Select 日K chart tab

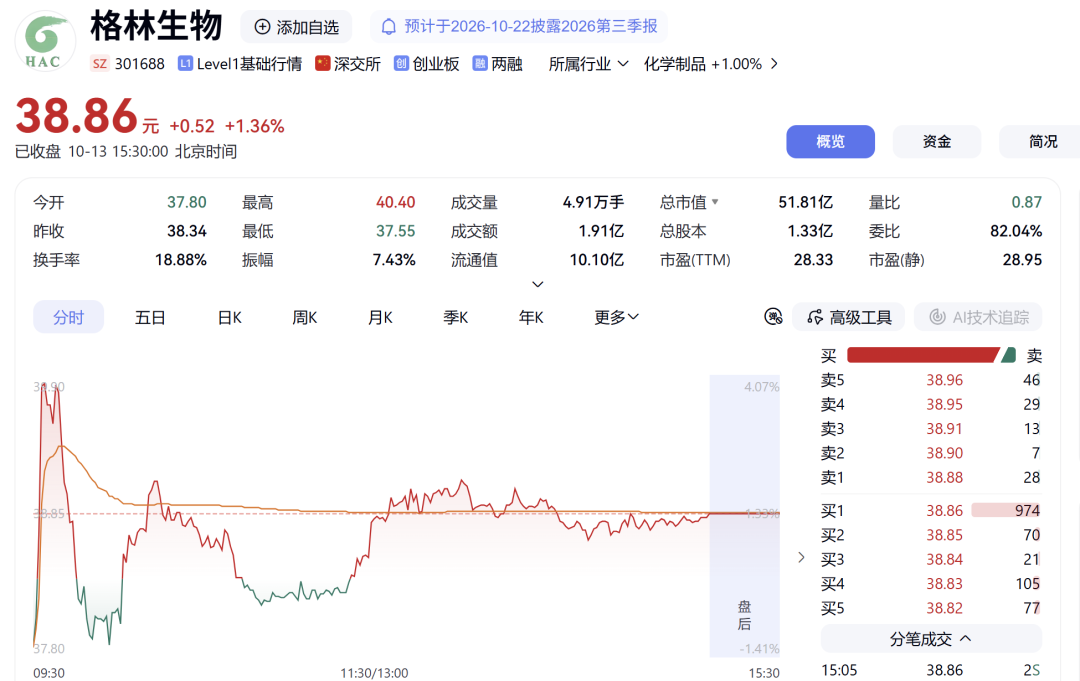[x=229, y=317]
